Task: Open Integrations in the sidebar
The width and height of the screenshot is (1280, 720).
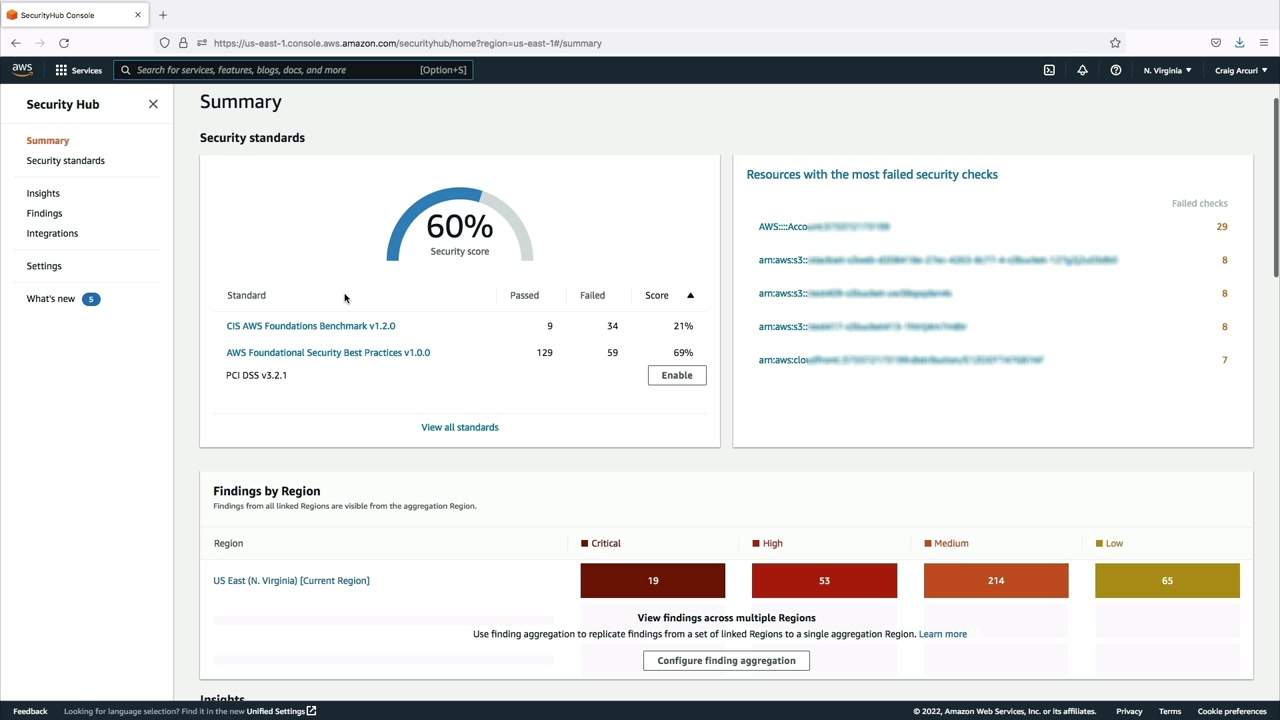Action: click(x=52, y=234)
